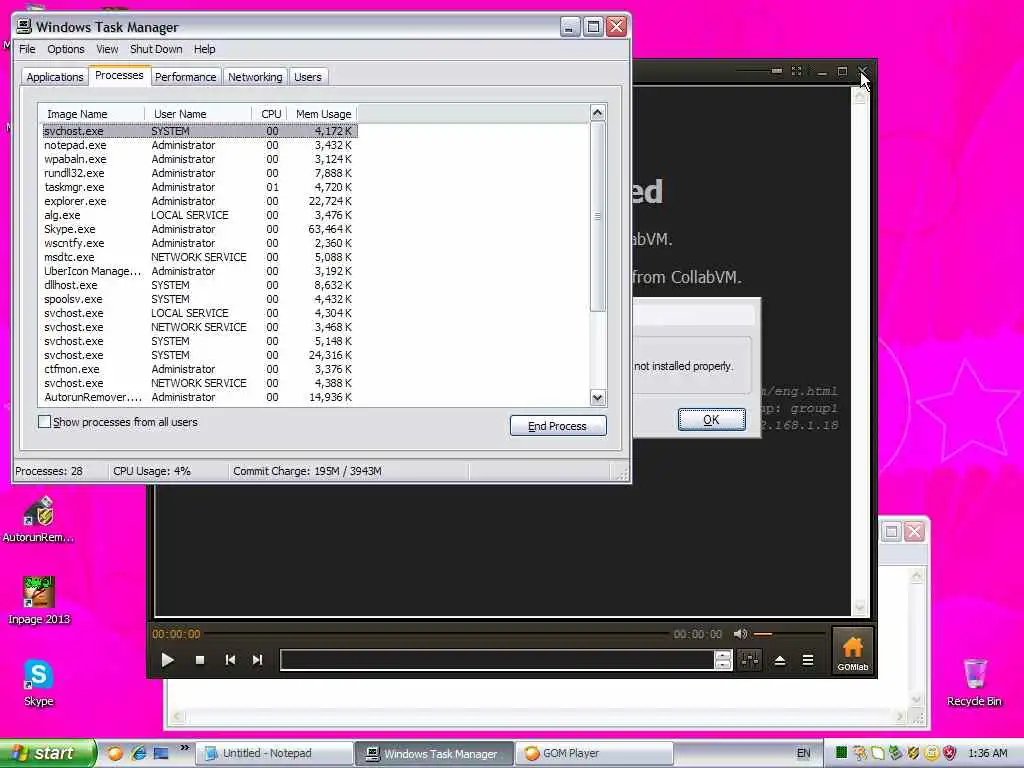Select the taskmgr.exe process row
This screenshot has height=768, width=1024.
198,187
